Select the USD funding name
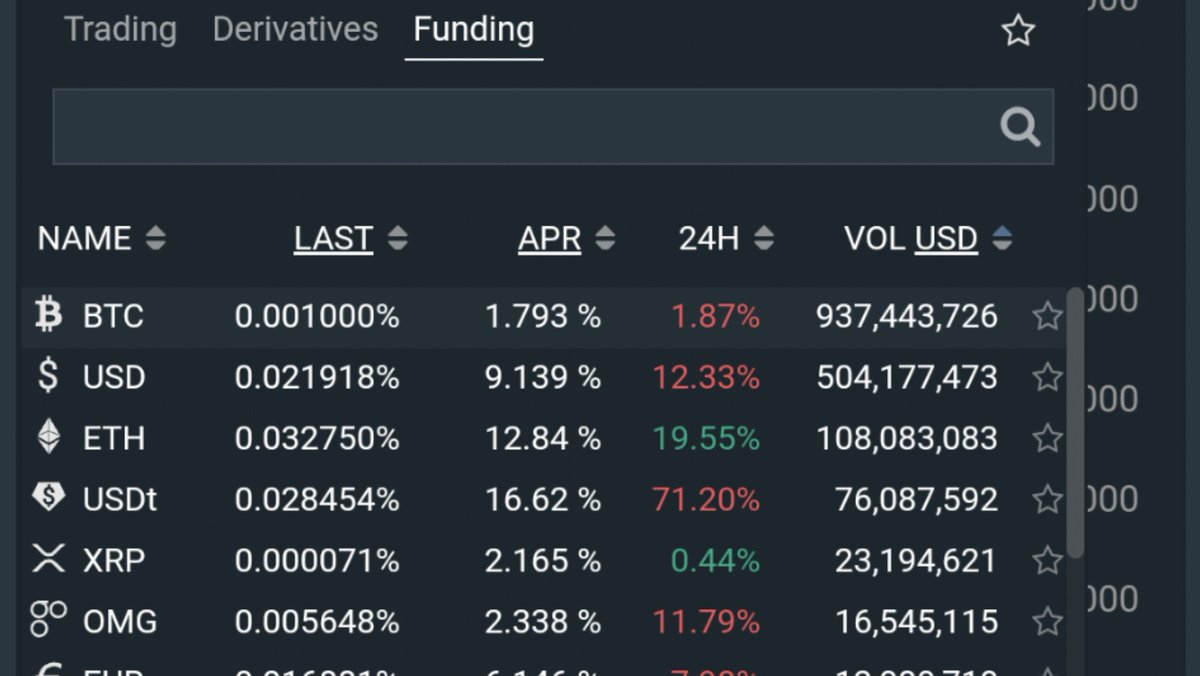 tap(114, 377)
